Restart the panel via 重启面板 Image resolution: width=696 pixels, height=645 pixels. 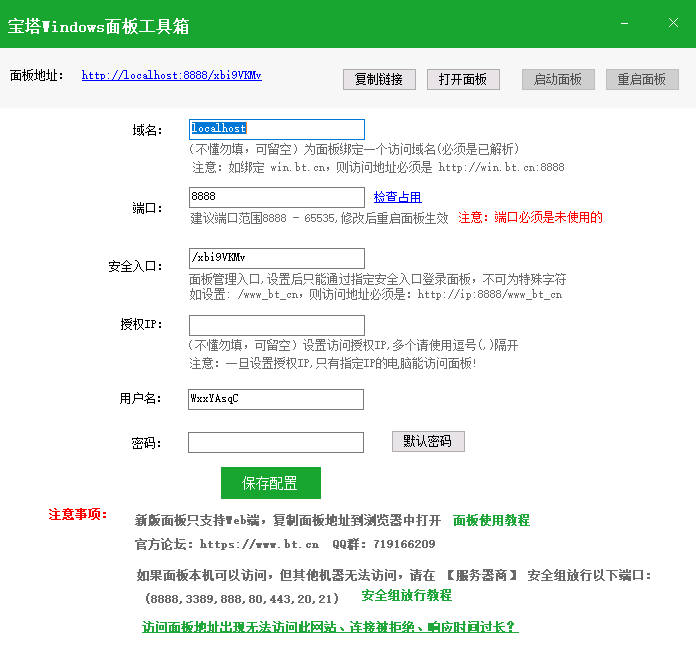click(642, 79)
